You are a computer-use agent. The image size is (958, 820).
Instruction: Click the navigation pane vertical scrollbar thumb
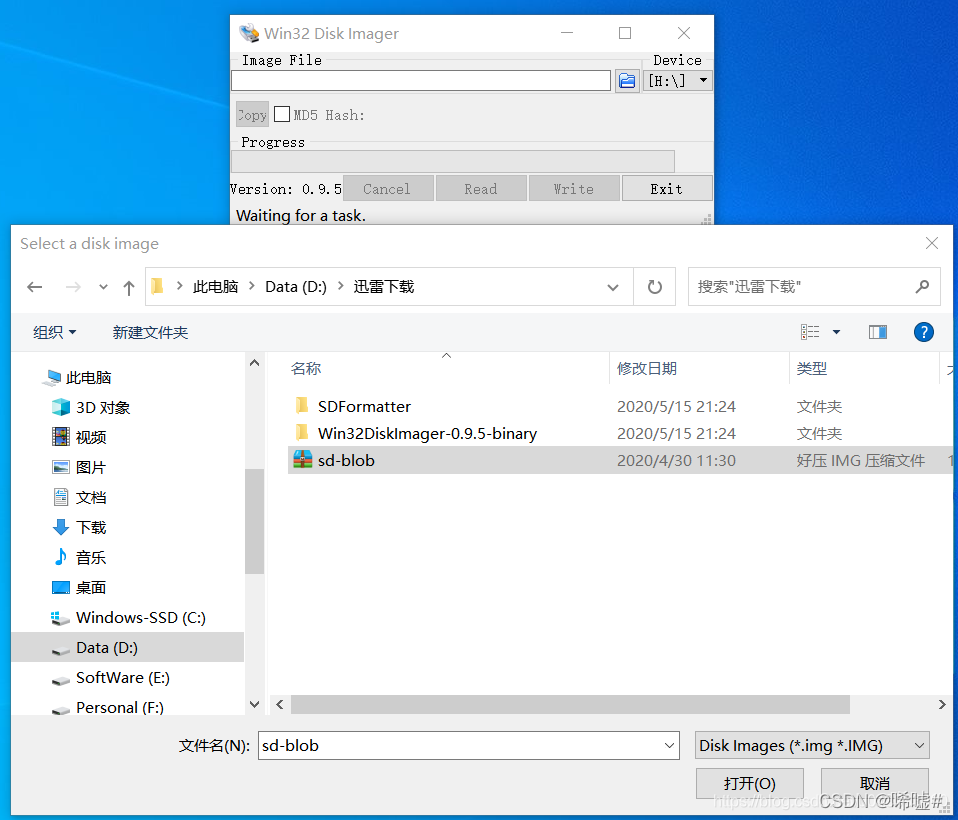[x=254, y=521]
